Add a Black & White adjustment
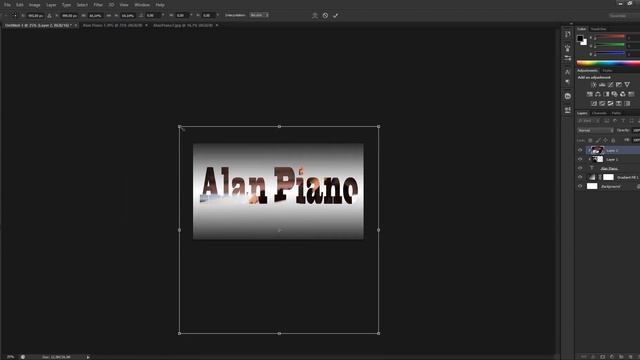The width and height of the screenshot is (640, 360). tap(606, 94)
